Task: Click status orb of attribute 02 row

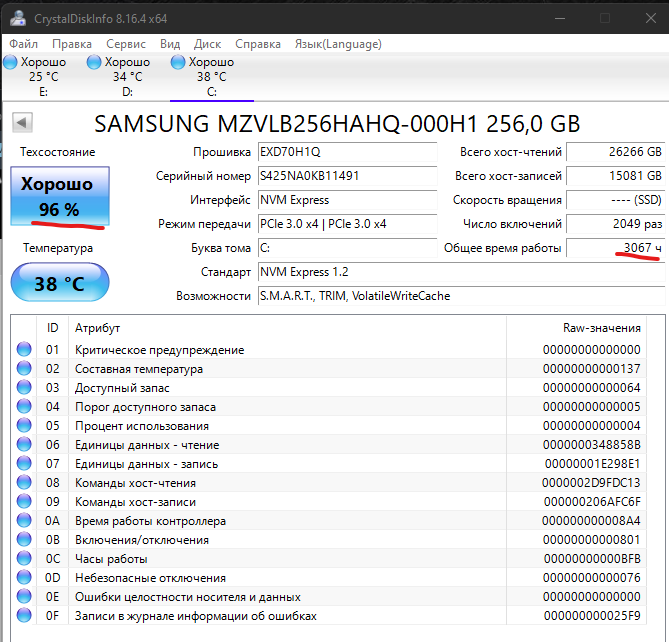Action: coord(24,369)
